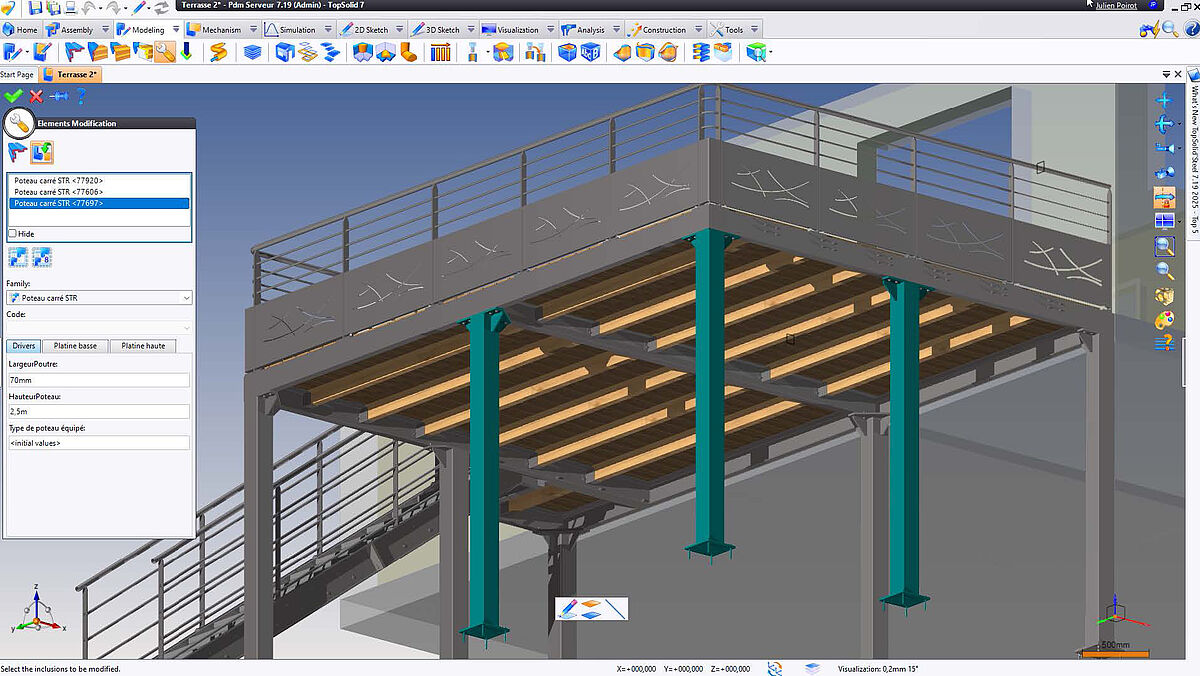Screen dimensions: 1200x676
Task: Cancel with the red X icon
Action: tap(36, 96)
